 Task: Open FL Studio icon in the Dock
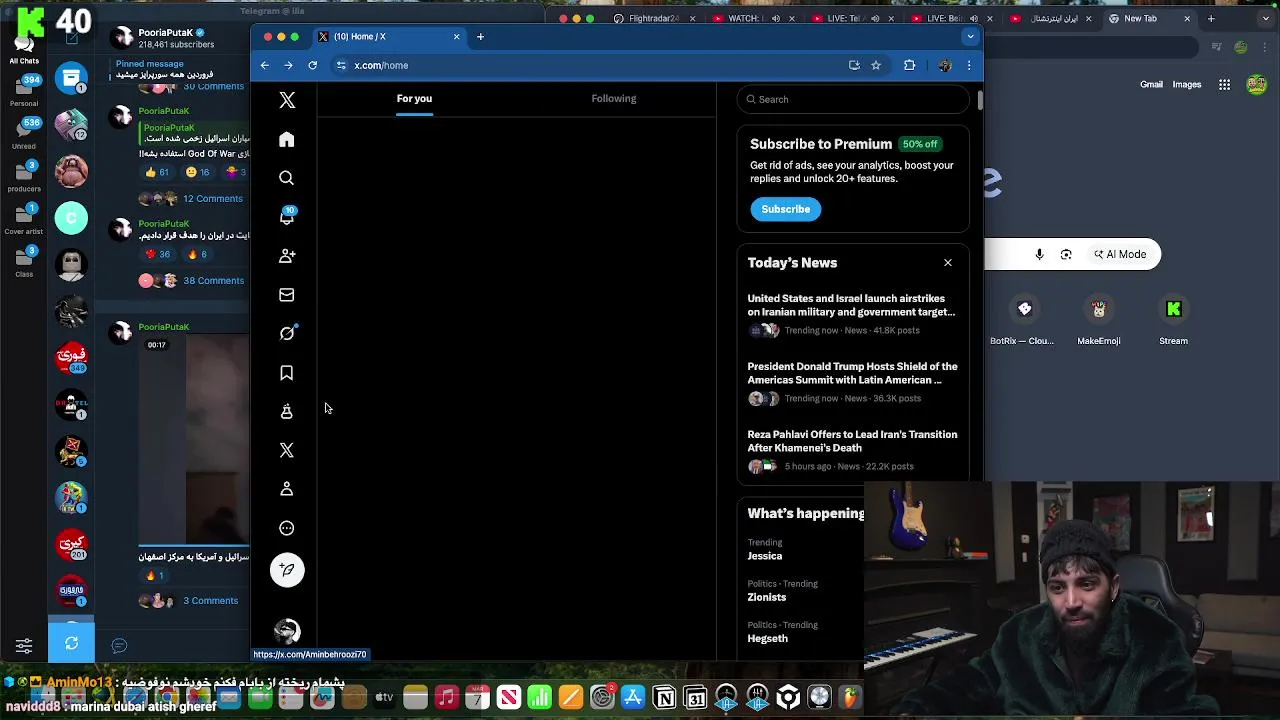(x=850, y=697)
